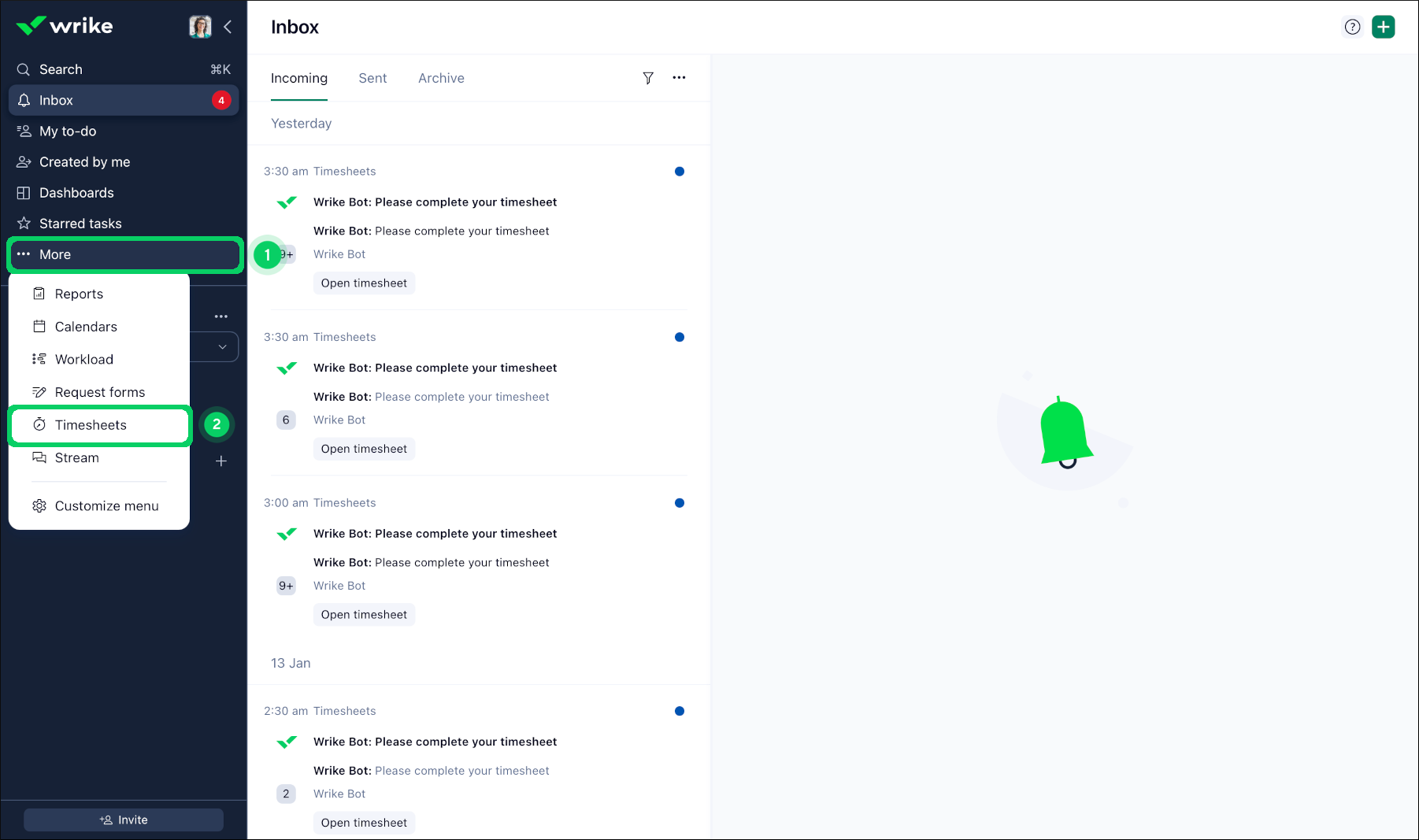Open the help question mark icon
The height and width of the screenshot is (840, 1419).
coord(1352,27)
